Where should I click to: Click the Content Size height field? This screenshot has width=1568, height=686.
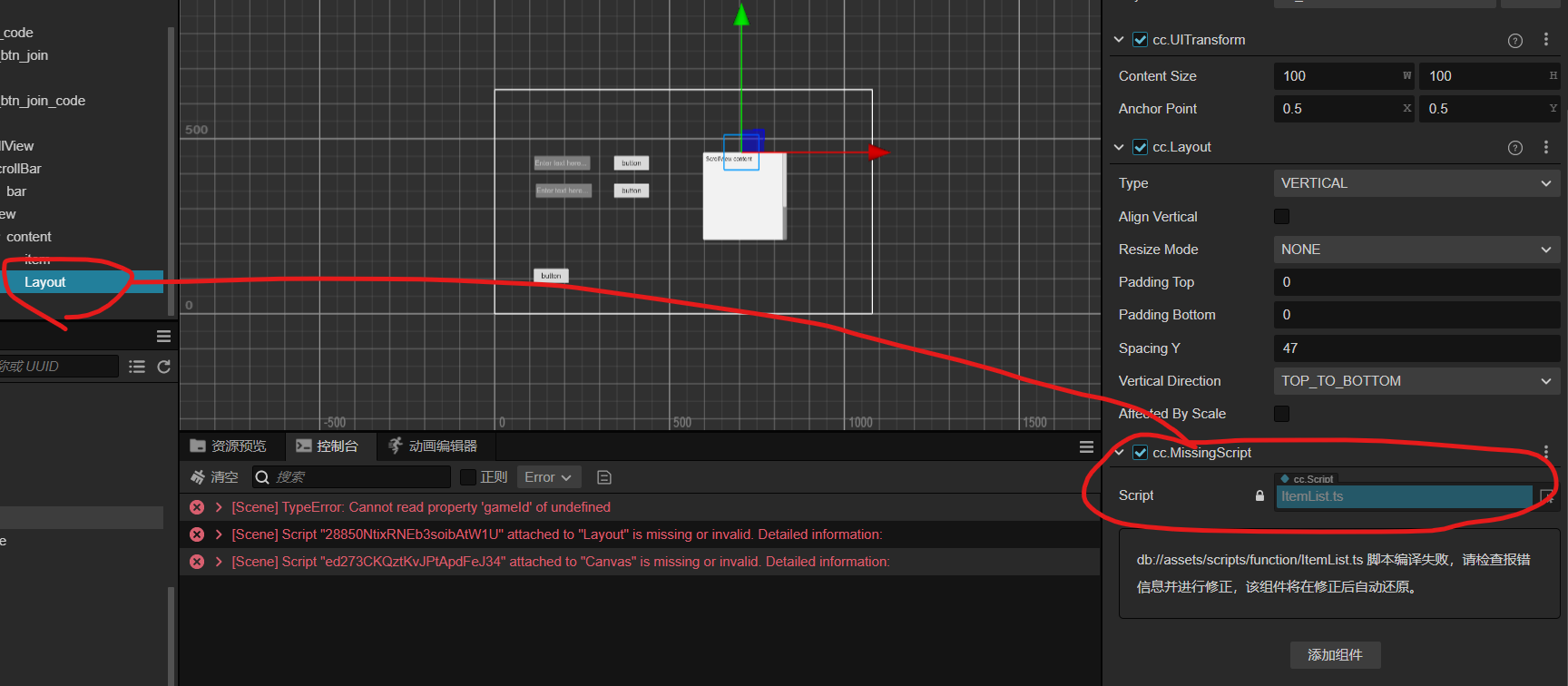(1490, 76)
